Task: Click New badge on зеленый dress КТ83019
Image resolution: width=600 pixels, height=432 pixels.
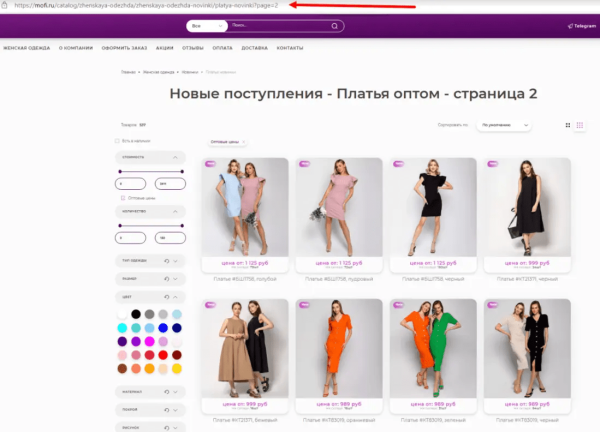Action: (x=398, y=305)
